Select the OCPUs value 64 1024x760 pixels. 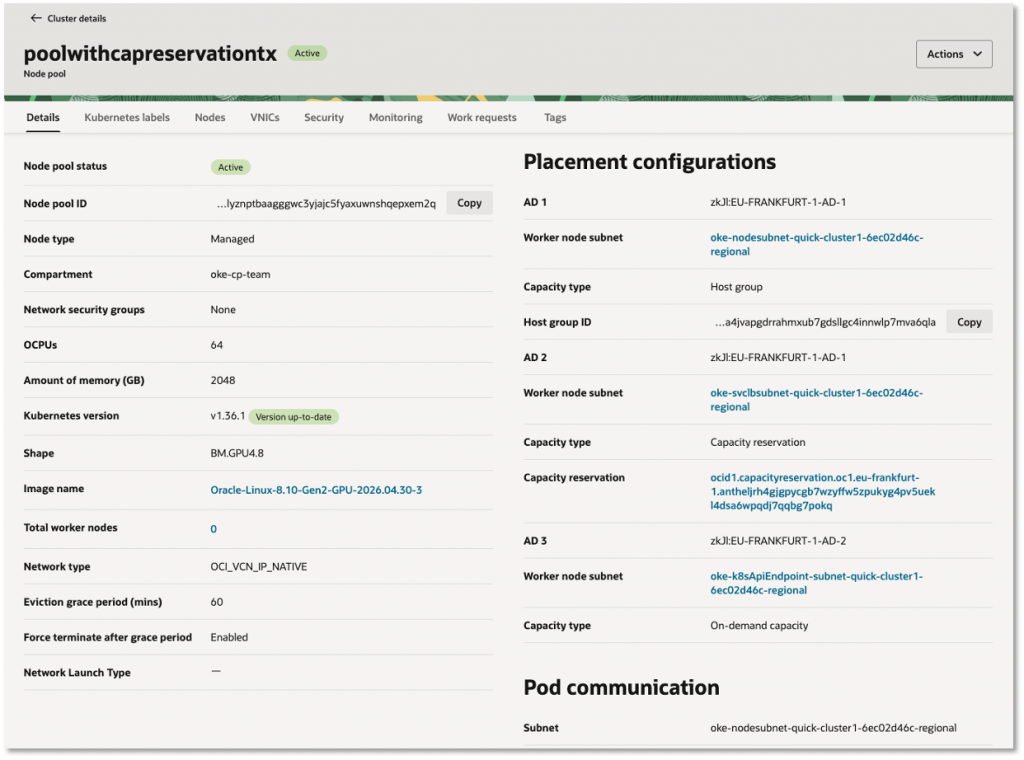click(217, 345)
